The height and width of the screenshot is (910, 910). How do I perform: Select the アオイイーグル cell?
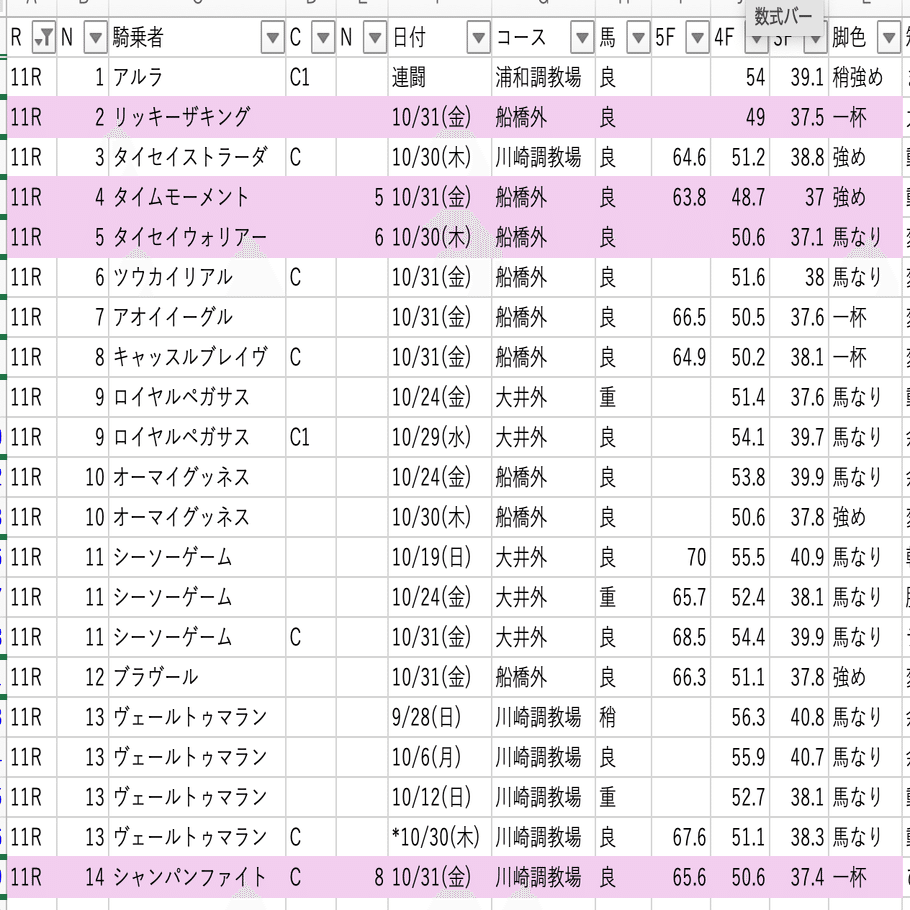tap(197, 317)
